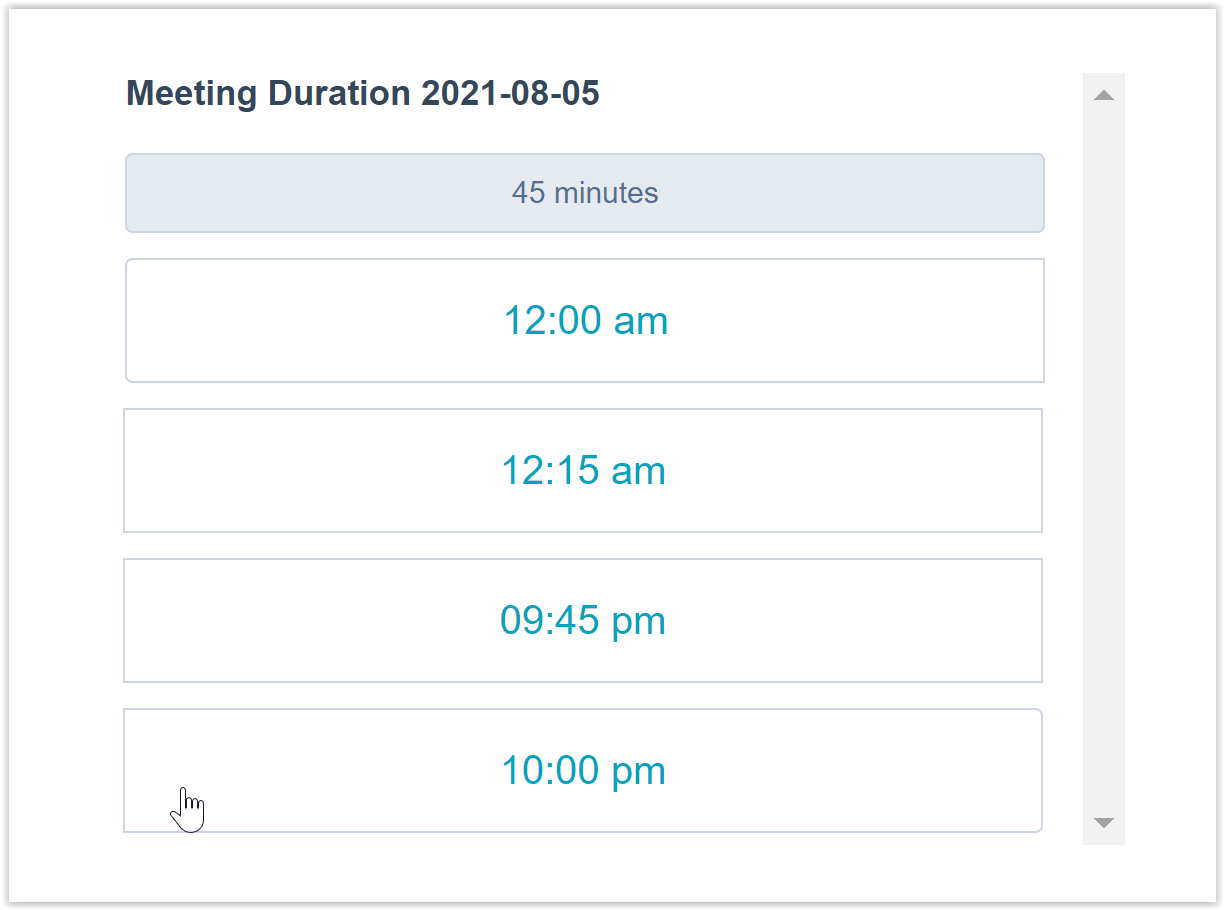1224x910 pixels.
Task: Choose 10:00 pm as the start time
Action: (583, 771)
